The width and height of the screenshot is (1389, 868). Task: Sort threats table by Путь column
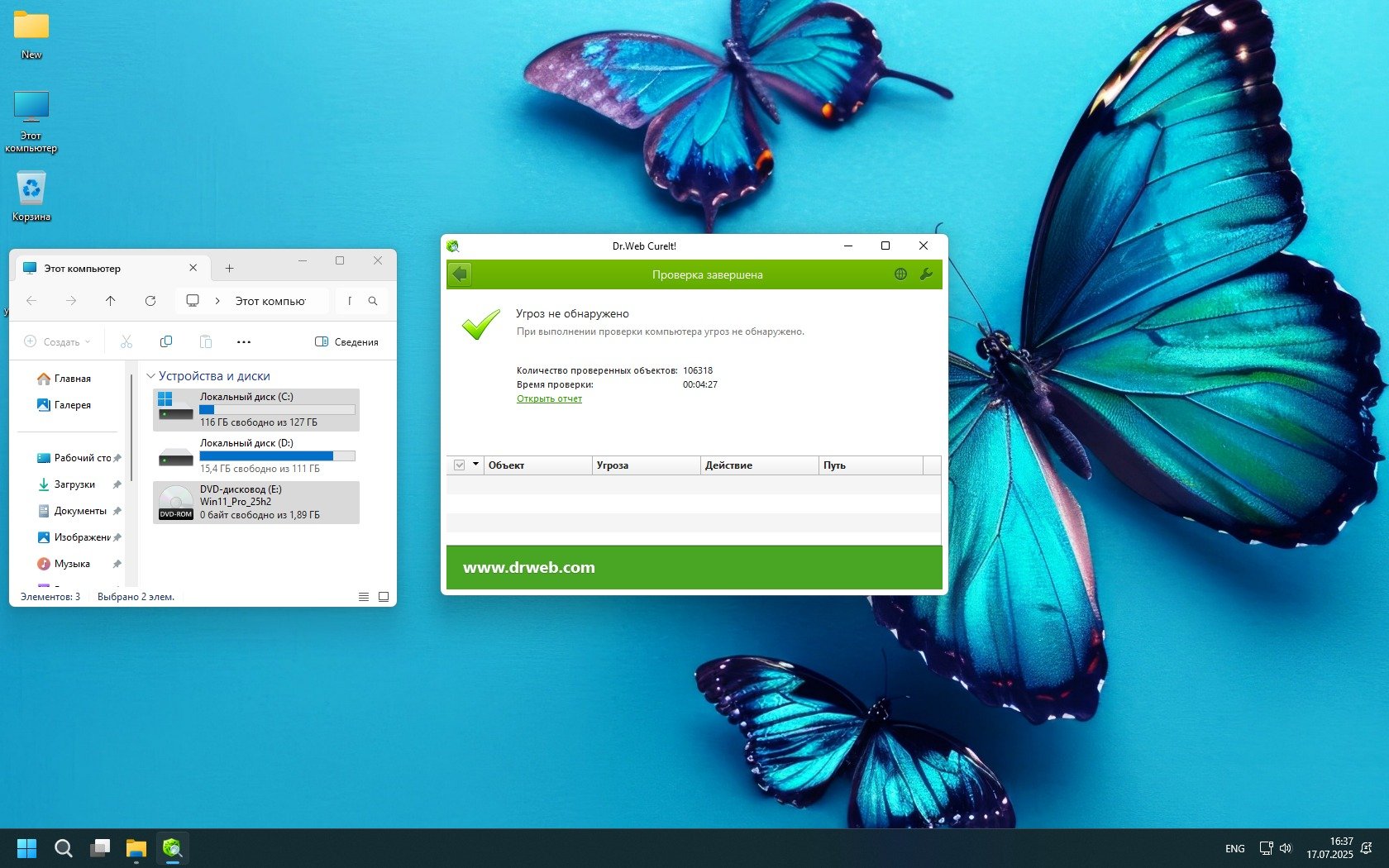click(x=871, y=465)
